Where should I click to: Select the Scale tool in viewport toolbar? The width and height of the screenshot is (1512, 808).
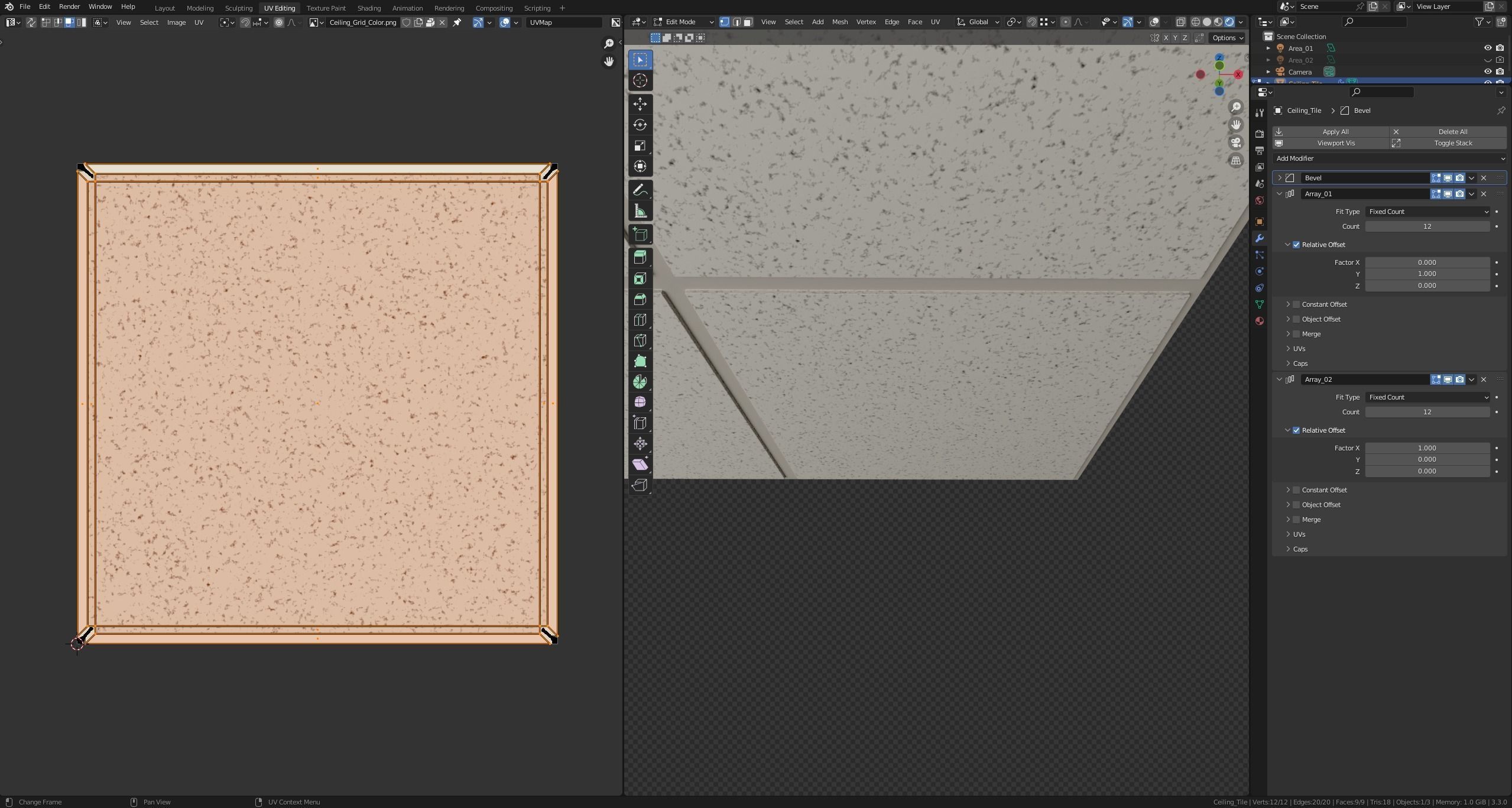pyautogui.click(x=640, y=145)
